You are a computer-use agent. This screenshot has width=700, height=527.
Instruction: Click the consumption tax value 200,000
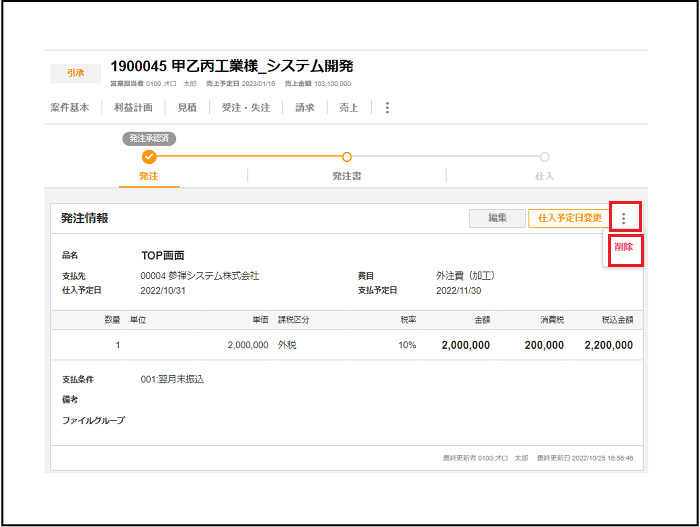(x=544, y=345)
